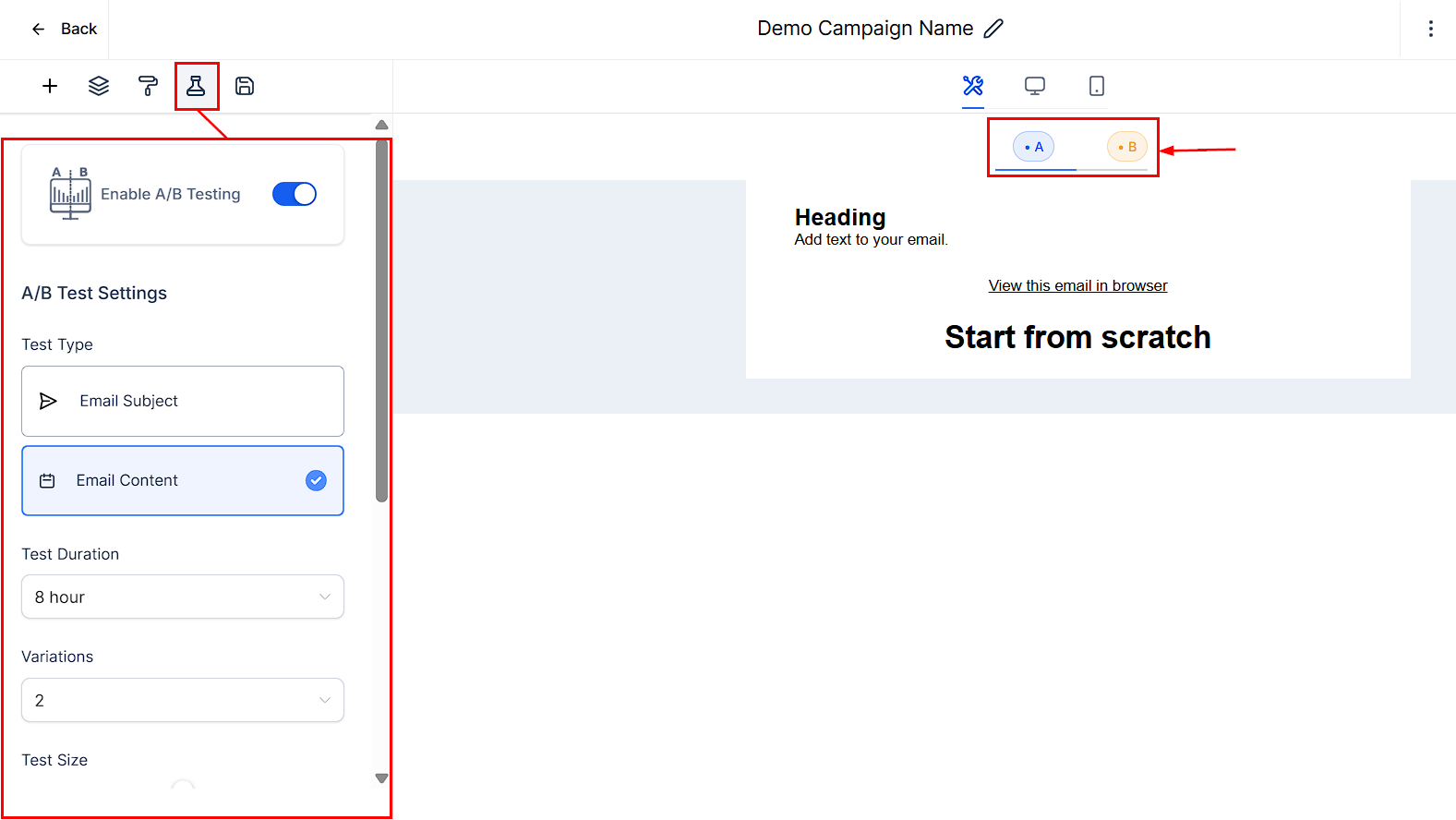Open the three-dot more options menu

coord(1431,29)
